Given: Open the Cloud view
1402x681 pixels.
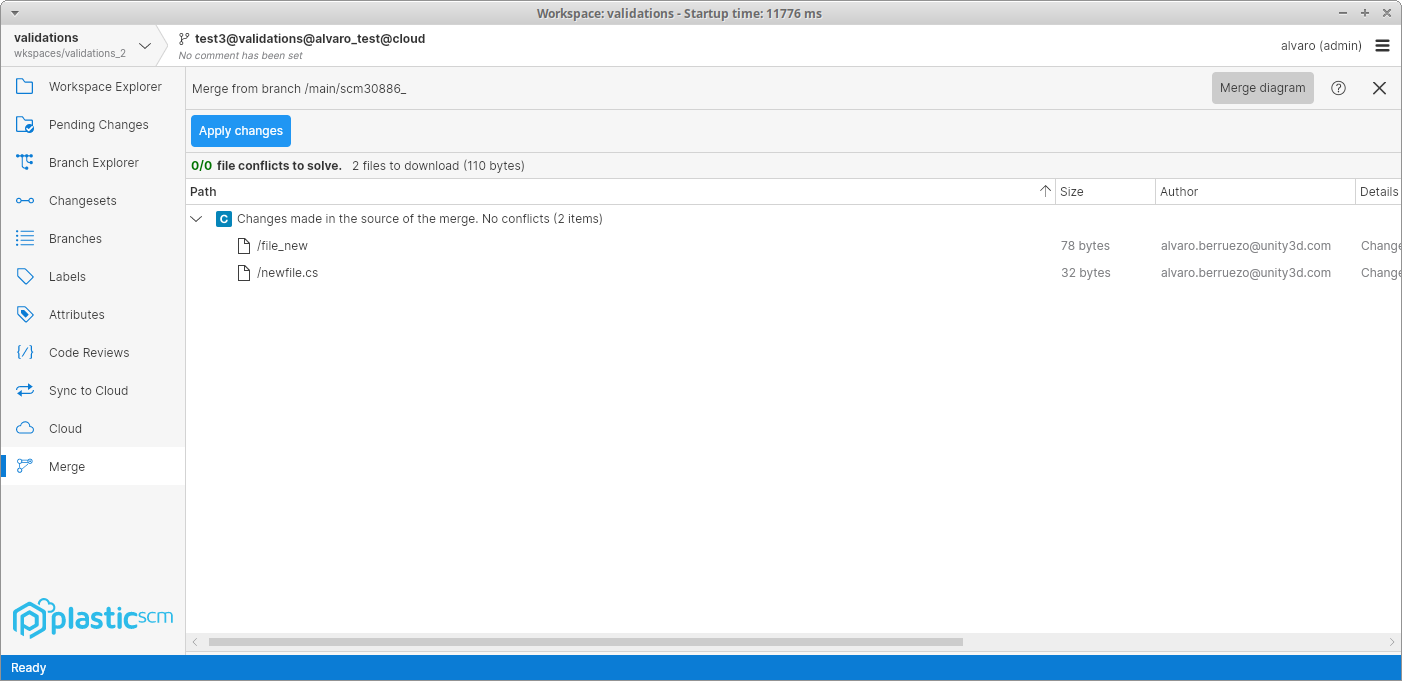Looking at the screenshot, I should pyautogui.click(x=24, y=428).
